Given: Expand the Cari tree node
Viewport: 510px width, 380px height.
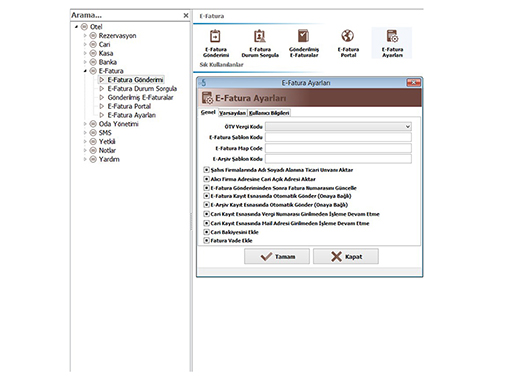Looking at the screenshot, I should [x=85, y=44].
